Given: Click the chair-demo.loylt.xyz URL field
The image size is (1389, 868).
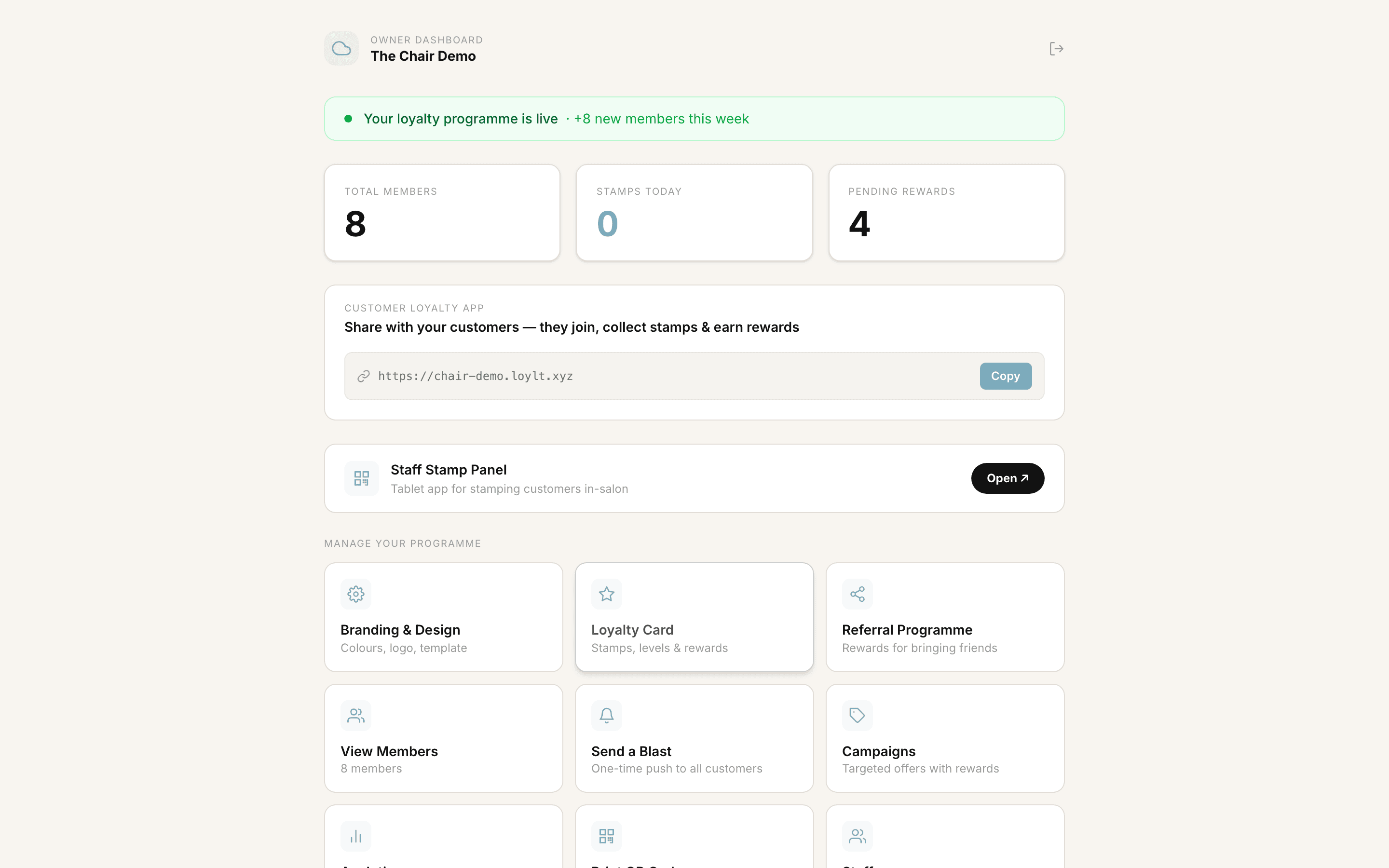Looking at the screenshot, I should (694, 376).
